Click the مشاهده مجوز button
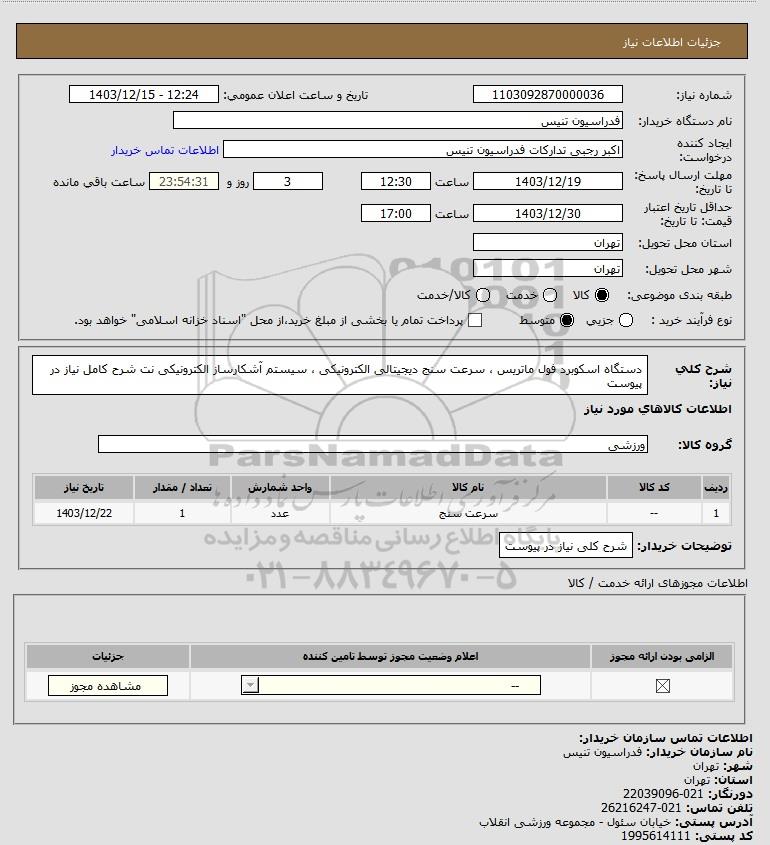The image size is (770, 845). coord(108,685)
